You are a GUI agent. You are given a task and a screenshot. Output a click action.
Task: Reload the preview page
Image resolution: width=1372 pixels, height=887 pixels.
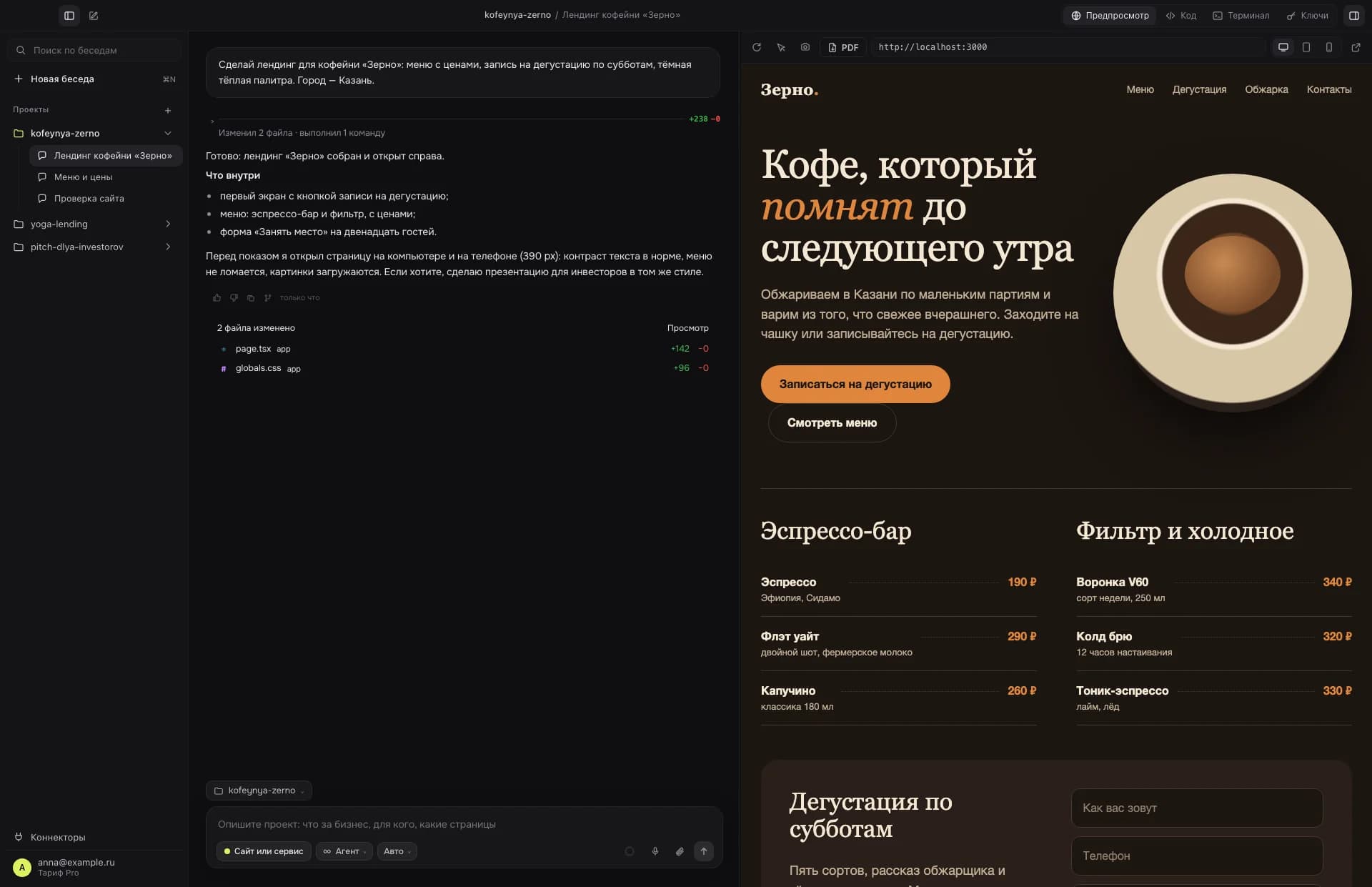pos(757,47)
